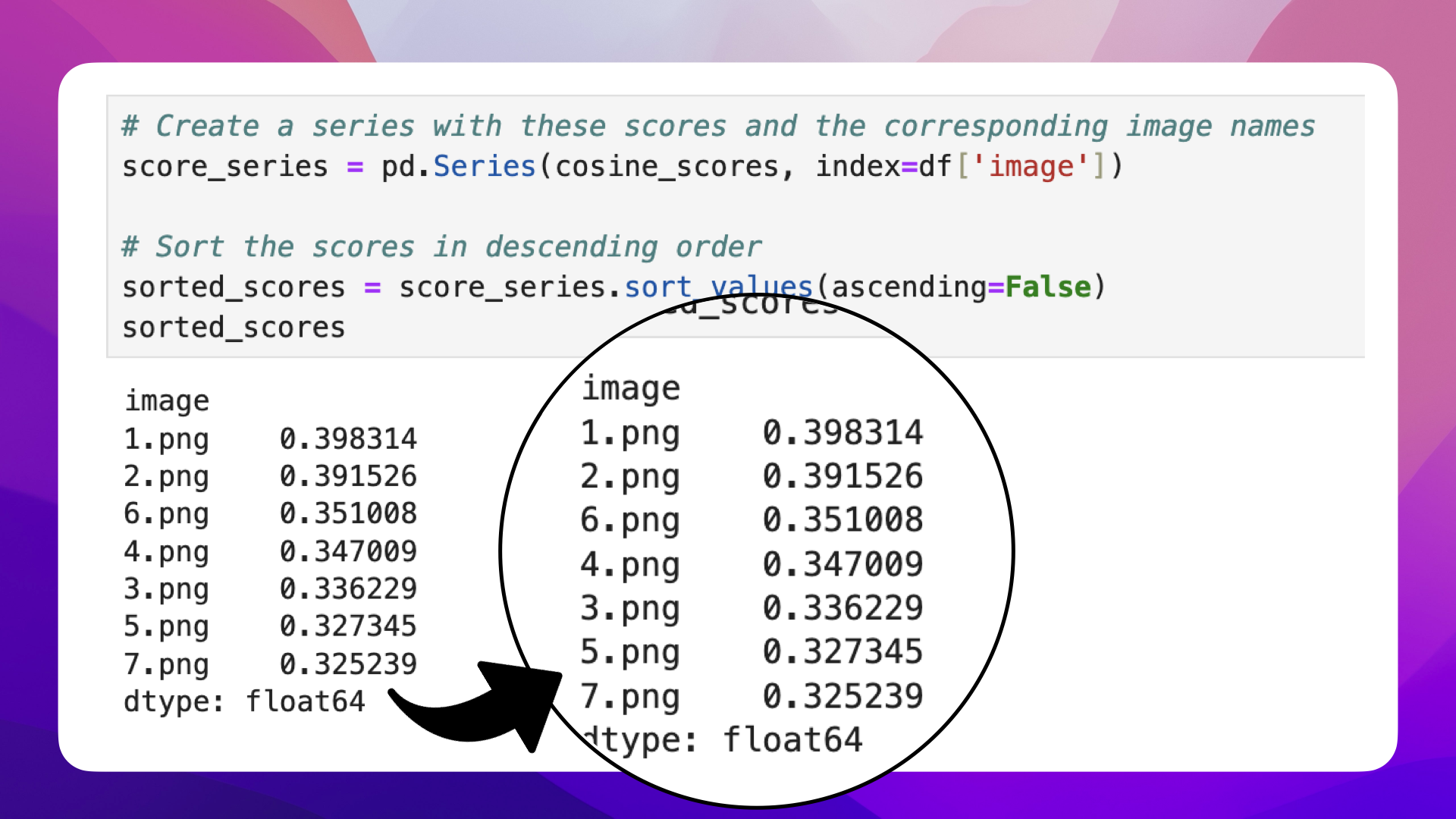Click the 'dtype: float64' text in left output
This screenshot has height=819, width=1456.
click(244, 701)
